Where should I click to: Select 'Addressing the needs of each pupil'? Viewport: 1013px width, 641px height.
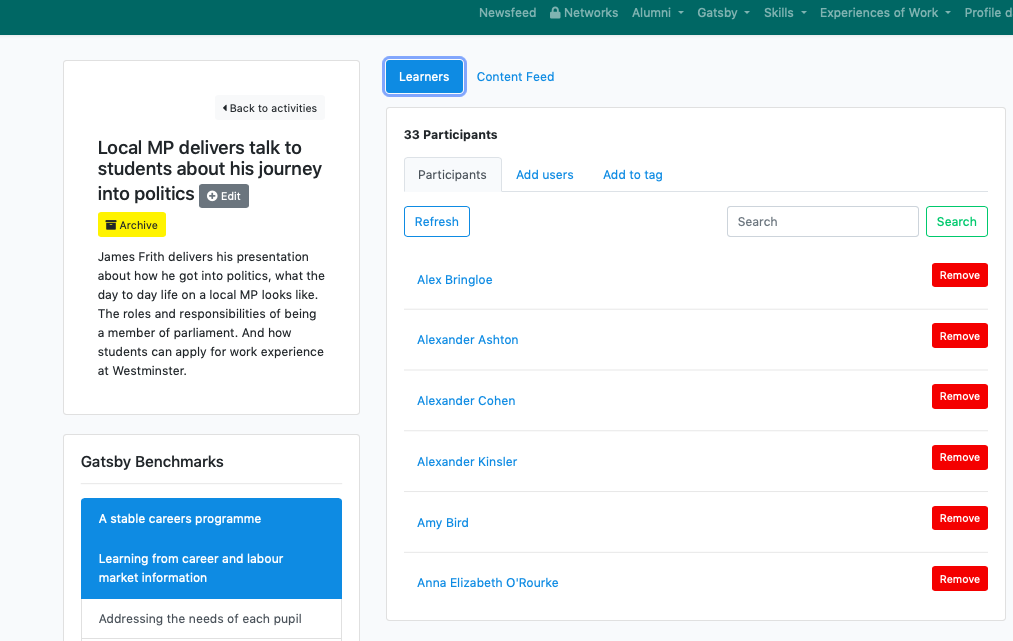click(x=211, y=619)
